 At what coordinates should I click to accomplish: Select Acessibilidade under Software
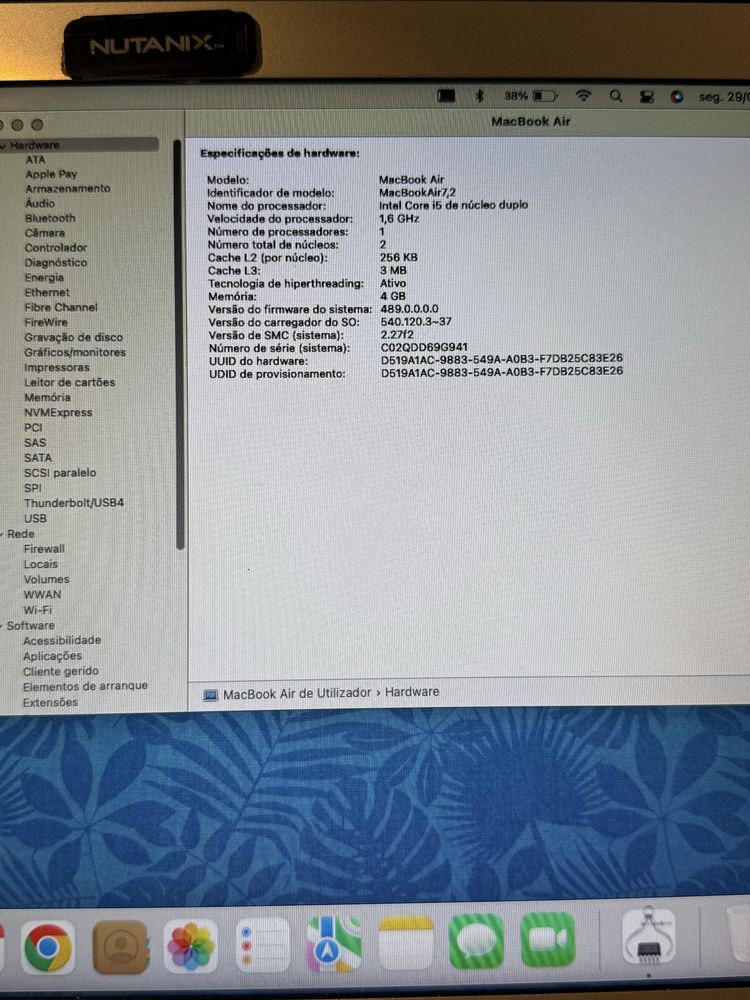(62, 640)
